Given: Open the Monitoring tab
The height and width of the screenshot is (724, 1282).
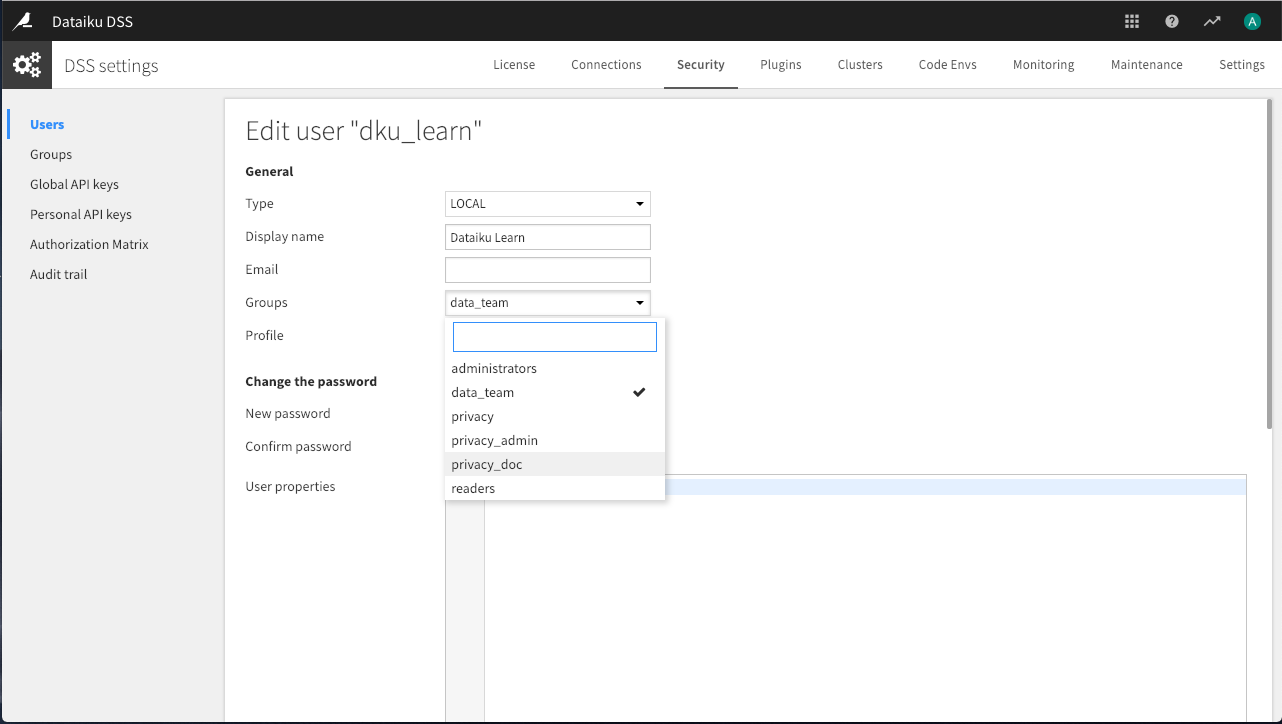Looking at the screenshot, I should click(x=1043, y=65).
